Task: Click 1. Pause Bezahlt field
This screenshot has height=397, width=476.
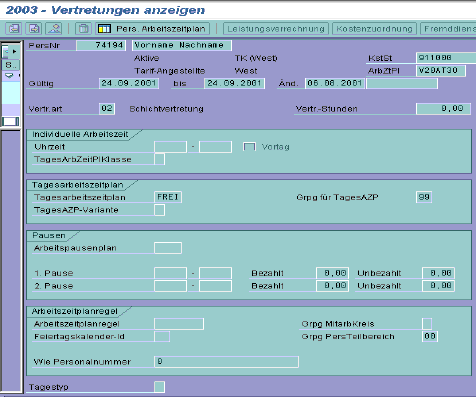Action: coord(333,273)
